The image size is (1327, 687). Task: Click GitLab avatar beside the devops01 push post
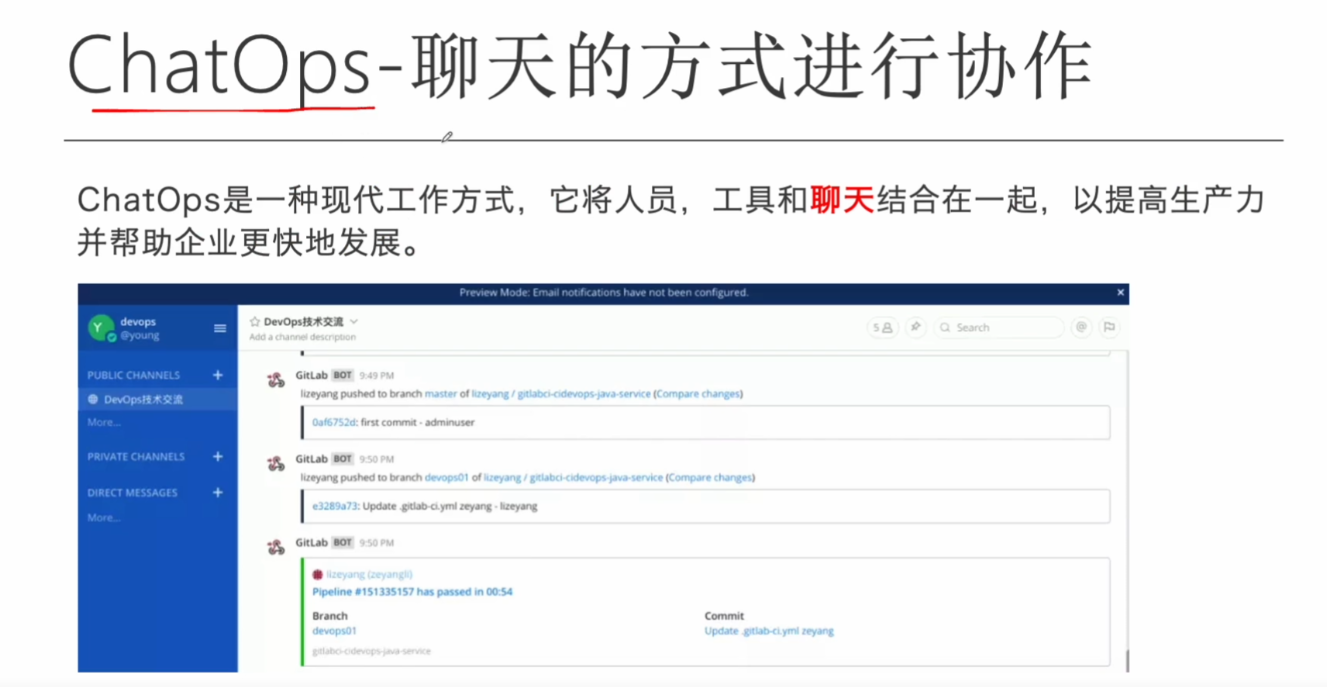[276, 464]
